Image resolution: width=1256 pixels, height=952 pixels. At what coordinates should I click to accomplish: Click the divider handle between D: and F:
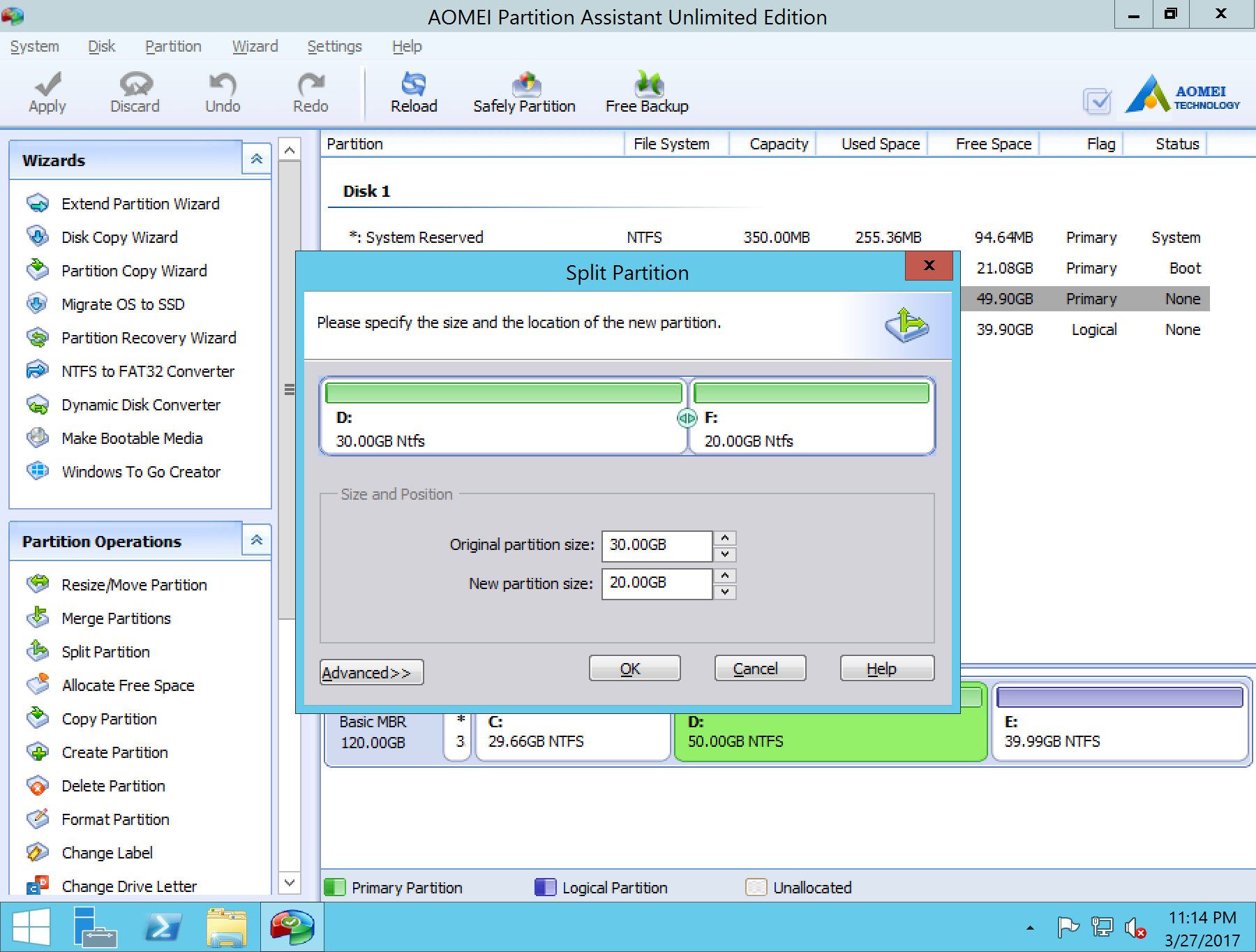(687, 417)
